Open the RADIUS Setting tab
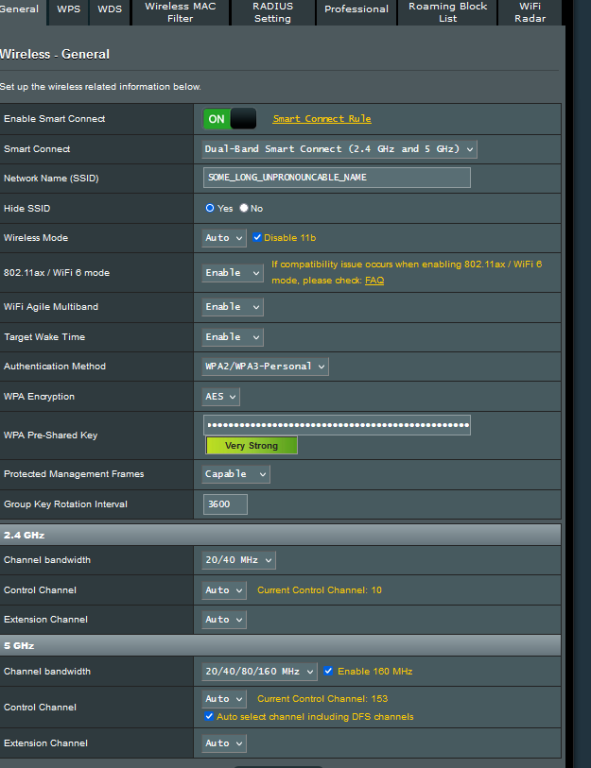 pos(273,12)
